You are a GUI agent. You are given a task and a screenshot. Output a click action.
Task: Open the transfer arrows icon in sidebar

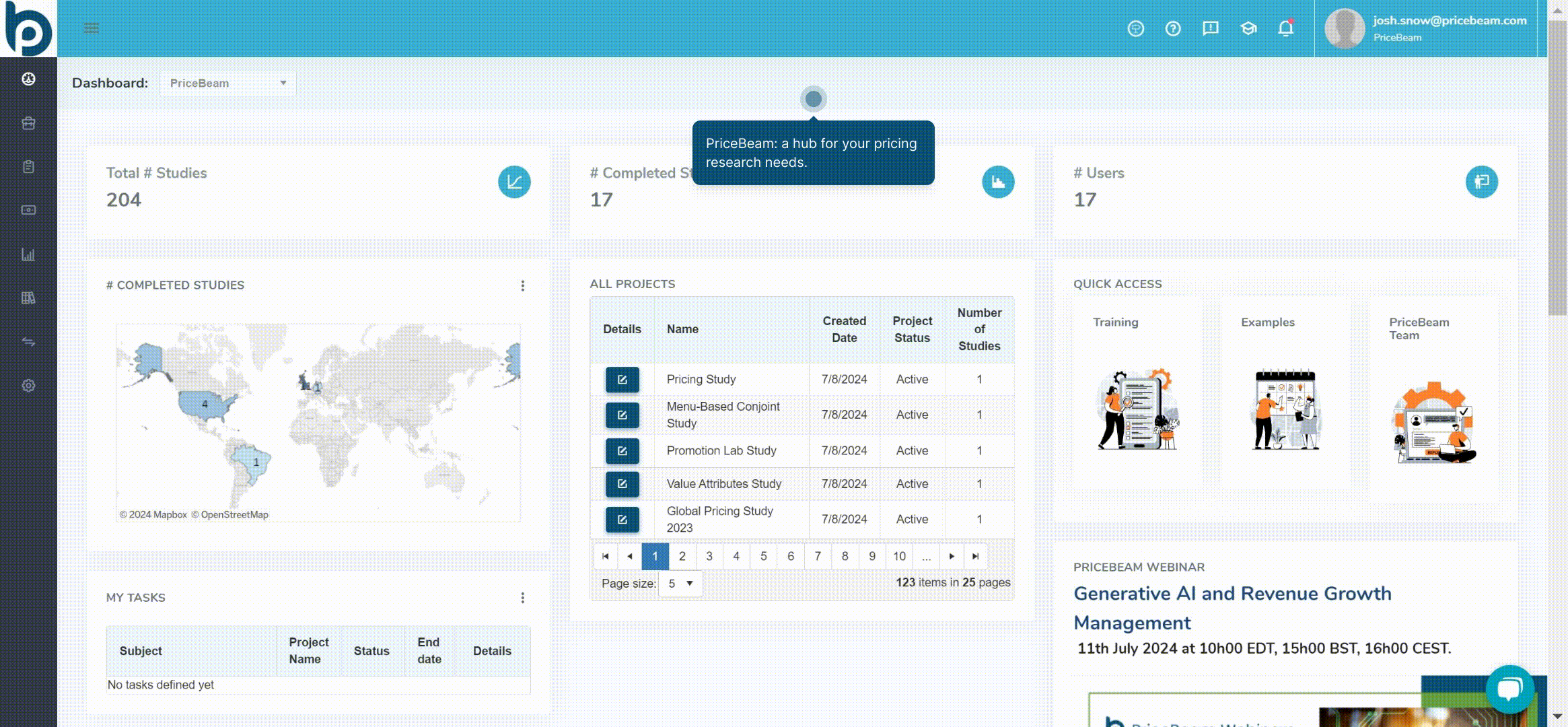[28, 342]
